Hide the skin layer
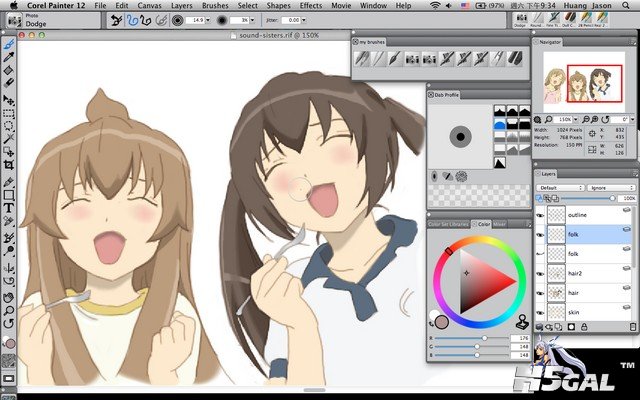The width and height of the screenshot is (640, 400). tap(540, 312)
